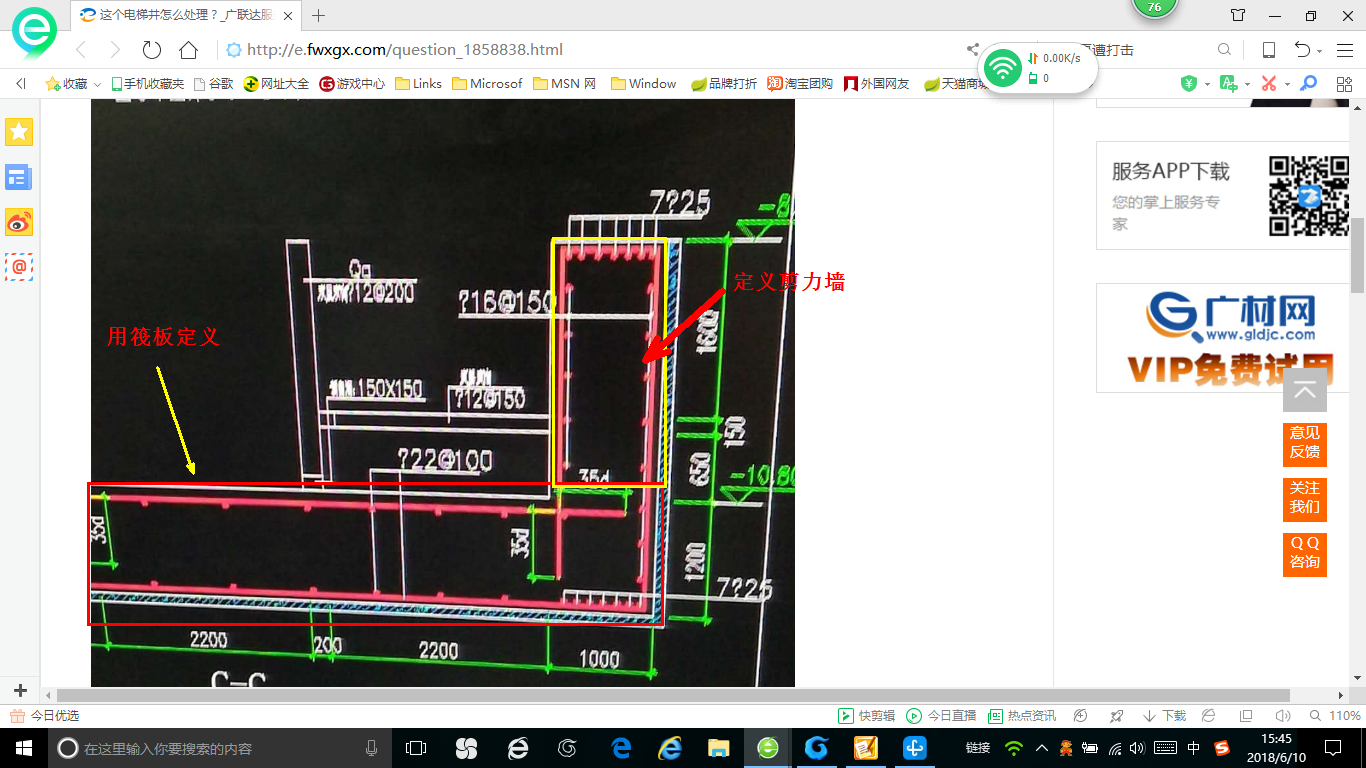Open the MSN 网 bookmark folder

[x=565, y=84]
